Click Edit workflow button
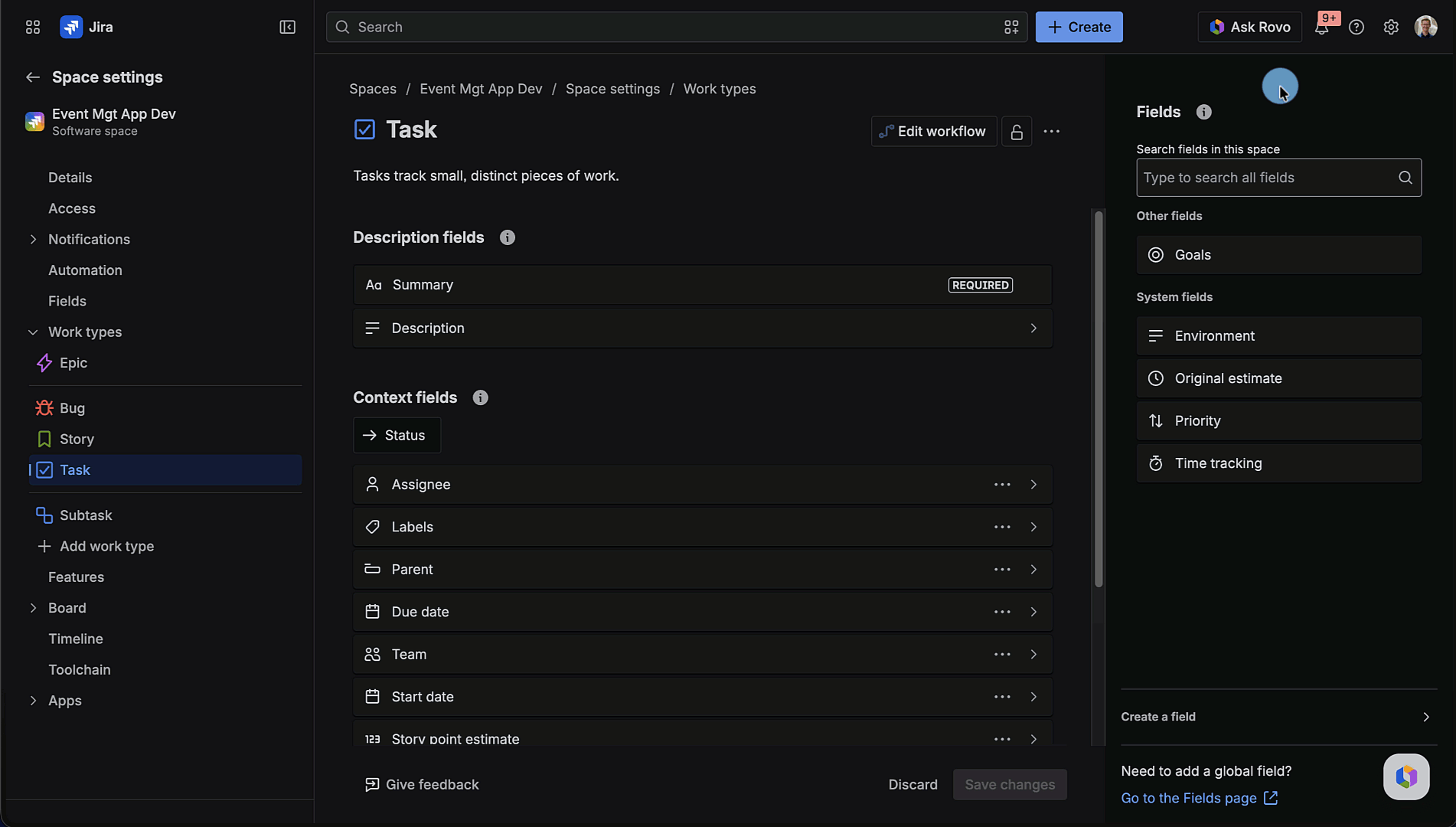 click(x=934, y=132)
